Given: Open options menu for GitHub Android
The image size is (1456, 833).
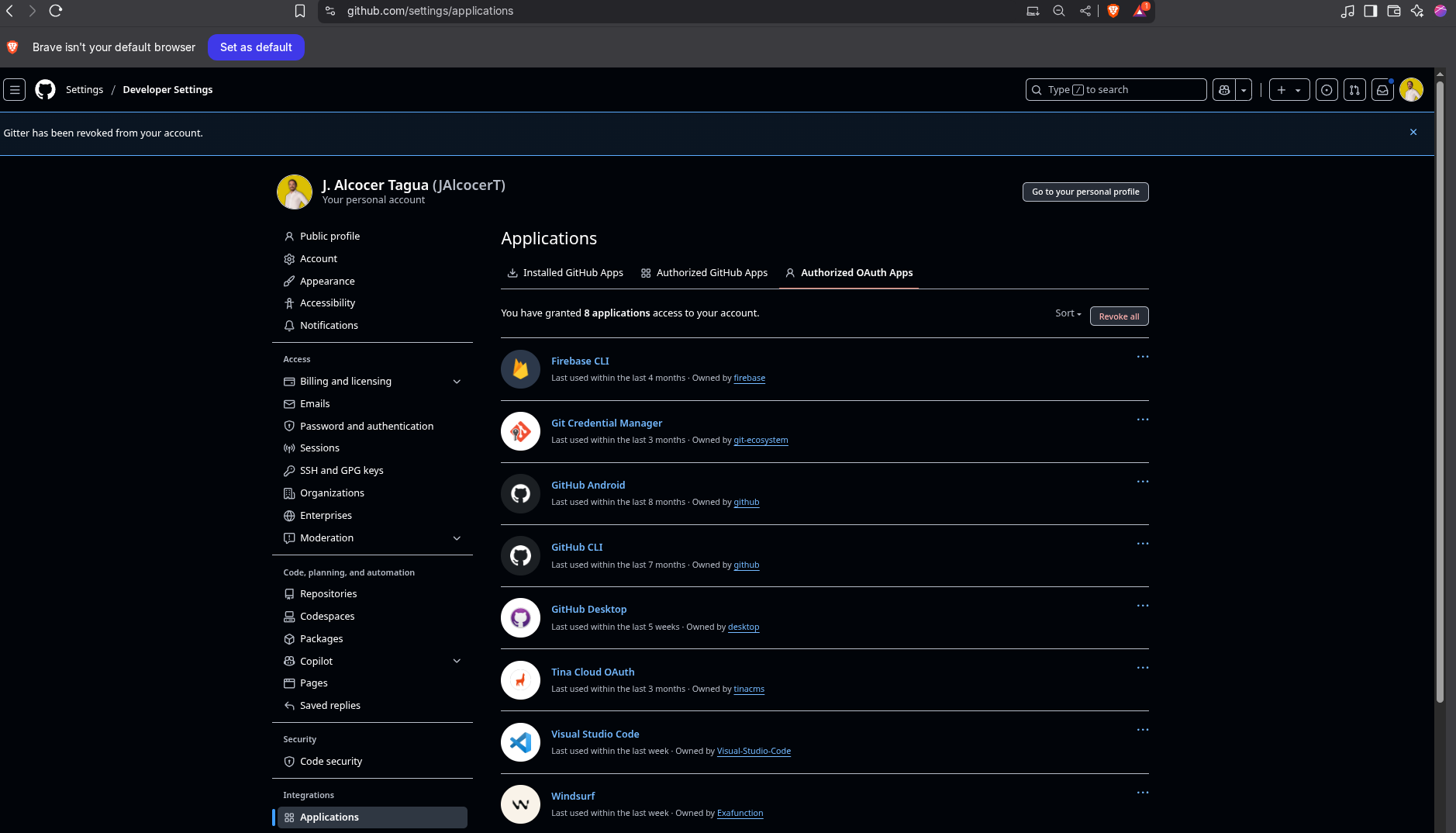Looking at the screenshot, I should coord(1143,482).
